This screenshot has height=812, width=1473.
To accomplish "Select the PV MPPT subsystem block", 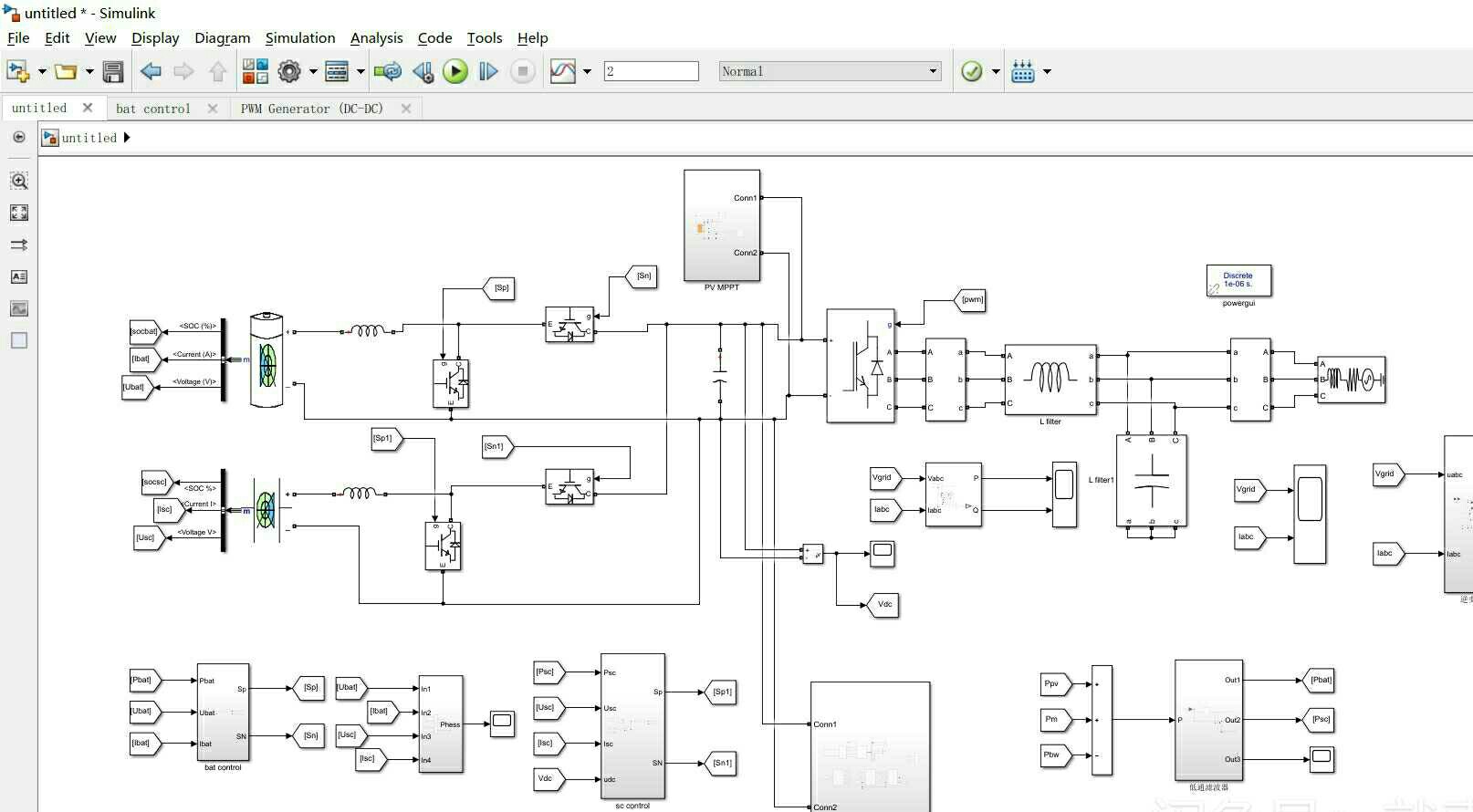I will (x=722, y=225).
